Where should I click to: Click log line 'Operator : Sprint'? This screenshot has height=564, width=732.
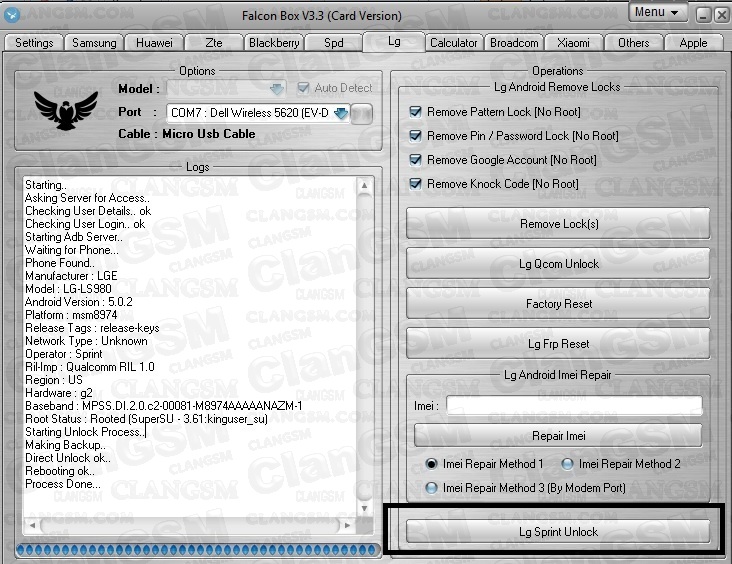63,354
